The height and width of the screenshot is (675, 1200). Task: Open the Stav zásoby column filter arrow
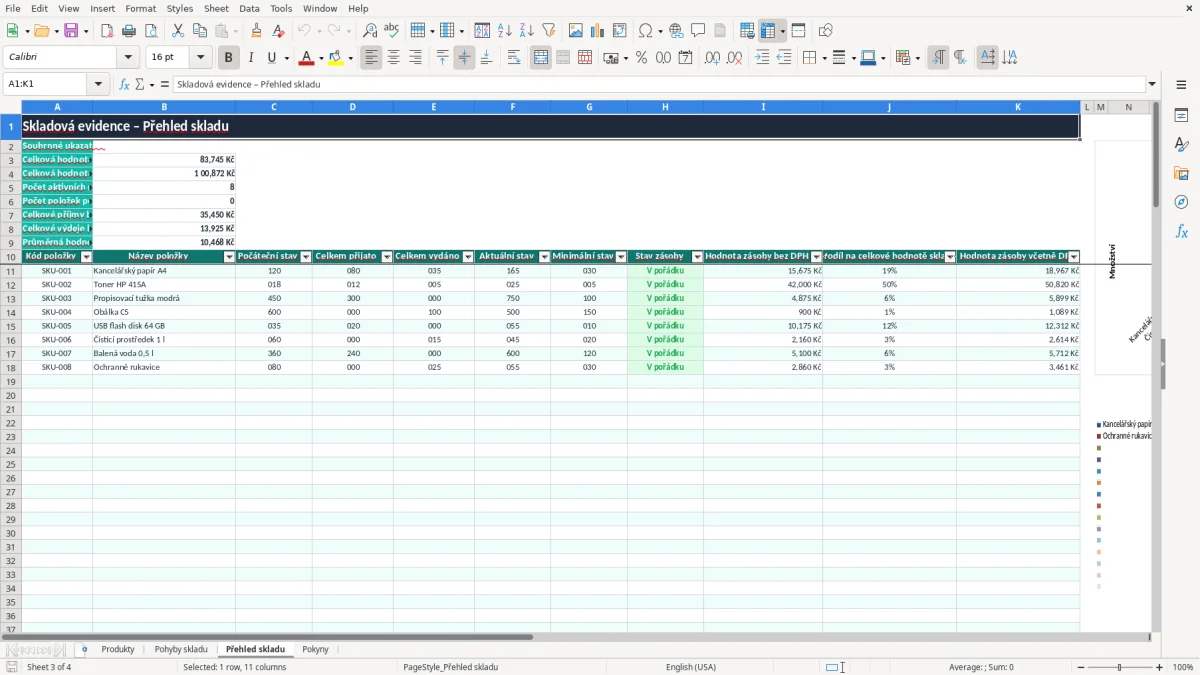697,257
